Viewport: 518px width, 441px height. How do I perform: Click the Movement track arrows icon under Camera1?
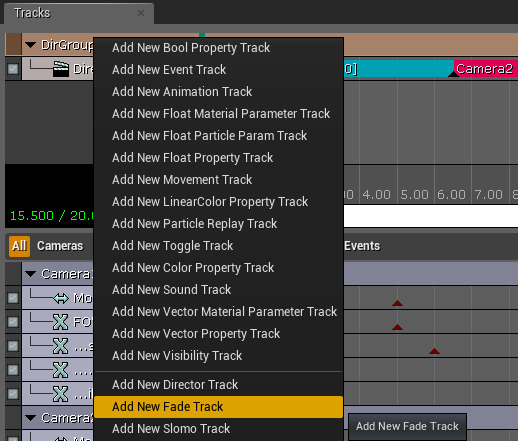pos(61,298)
